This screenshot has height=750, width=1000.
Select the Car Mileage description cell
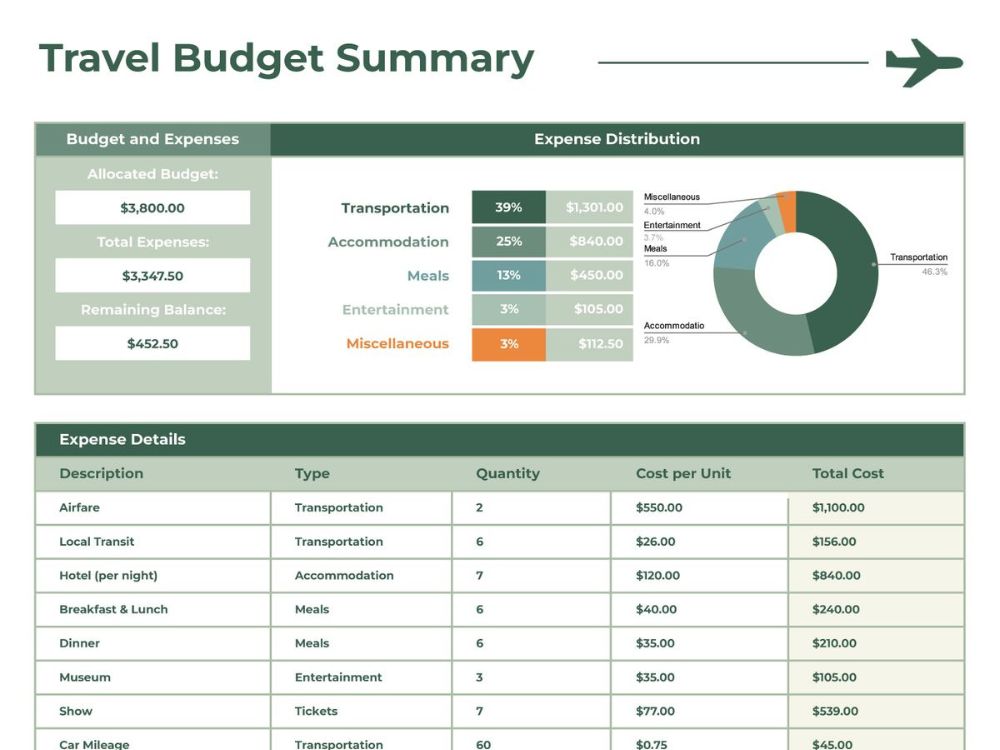[x=153, y=740]
